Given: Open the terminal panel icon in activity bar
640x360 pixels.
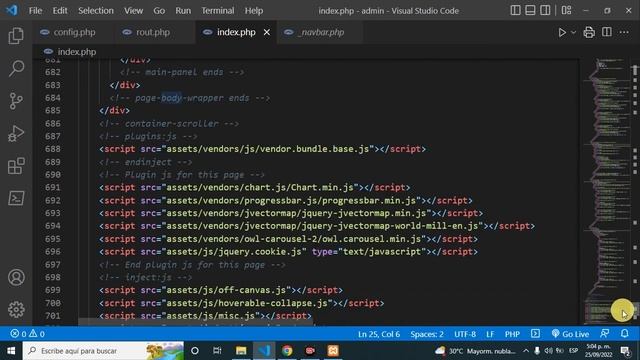Looking at the screenshot, I should 16,198.
